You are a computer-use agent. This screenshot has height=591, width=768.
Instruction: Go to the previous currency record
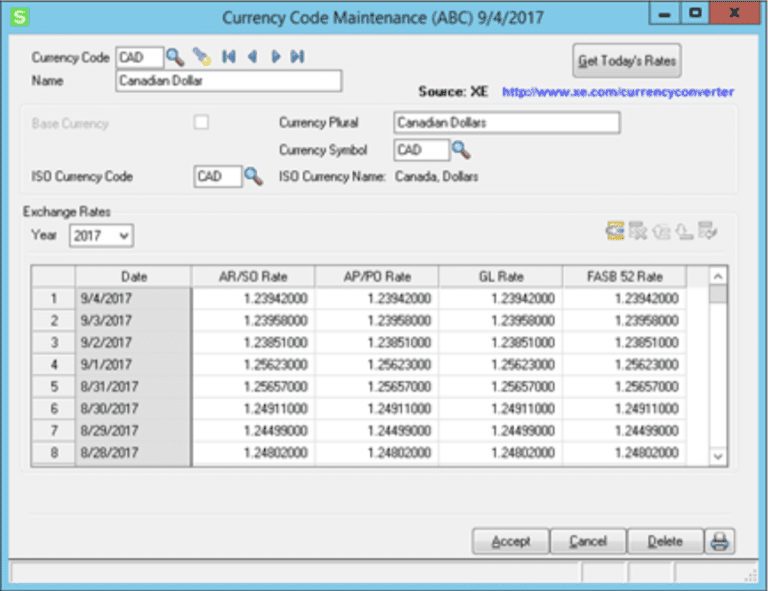pyautogui.click(x=252, y=58)
